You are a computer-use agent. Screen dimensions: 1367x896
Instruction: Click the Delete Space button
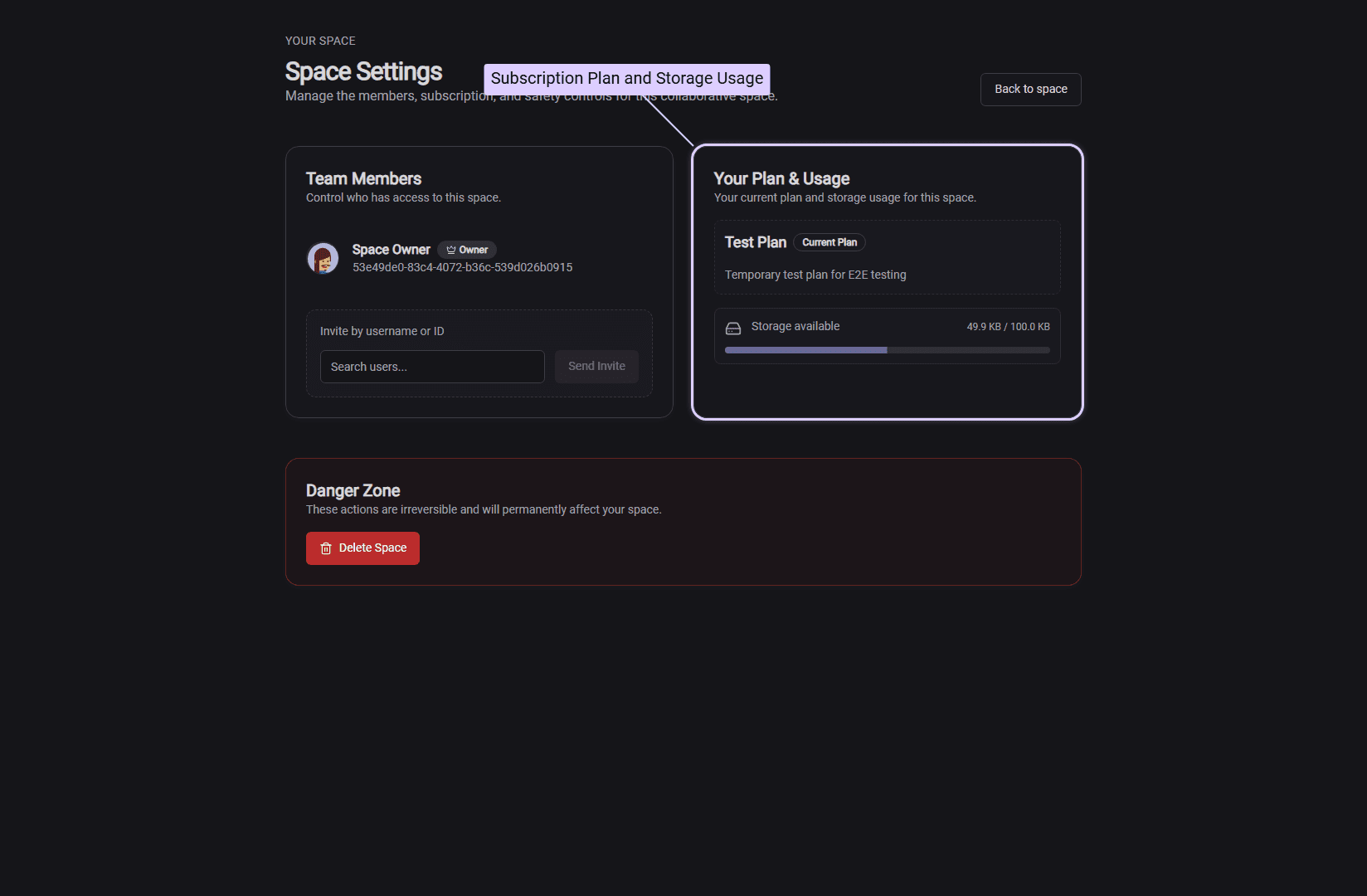pyautogui.click(x=362, y=548)
